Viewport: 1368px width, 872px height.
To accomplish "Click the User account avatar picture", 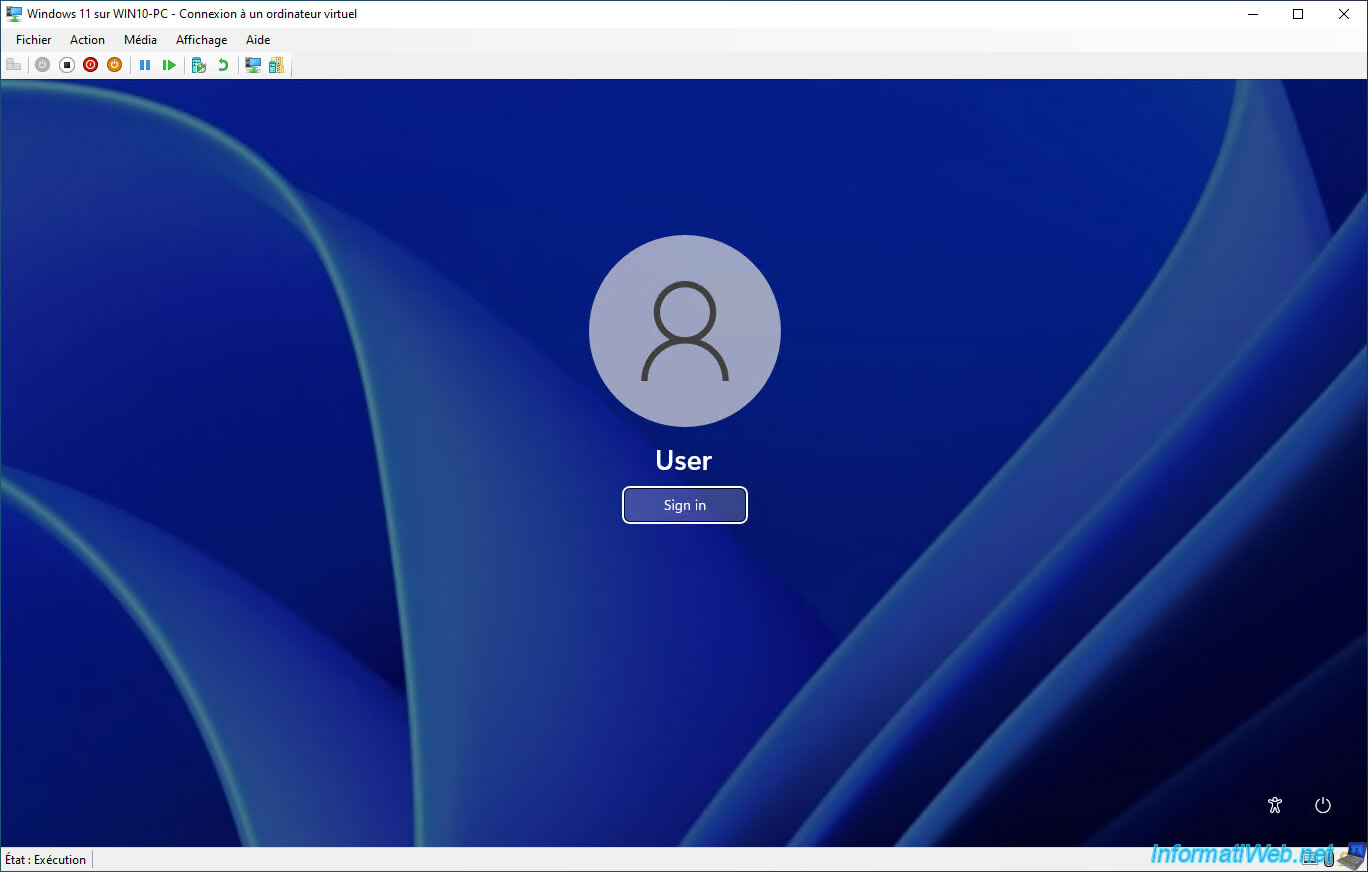I will click(x=685, y=331).
